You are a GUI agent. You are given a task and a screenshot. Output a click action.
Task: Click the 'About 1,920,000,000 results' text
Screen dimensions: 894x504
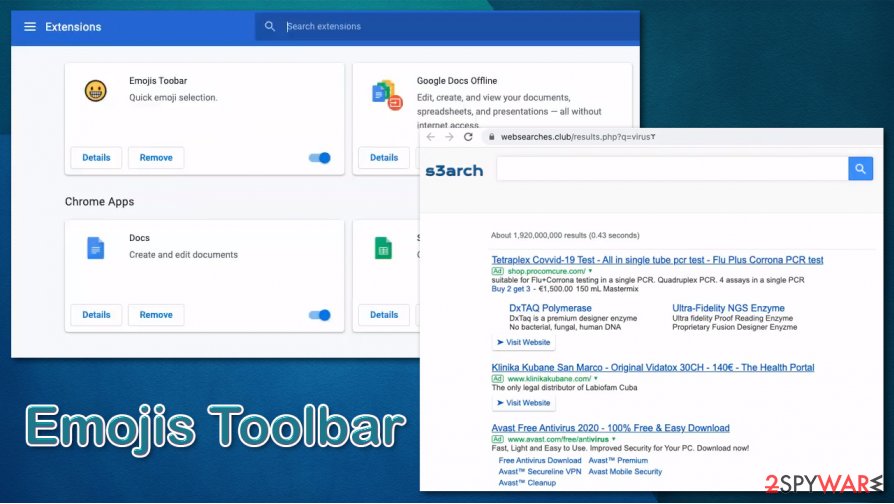[x=565, y=235]
